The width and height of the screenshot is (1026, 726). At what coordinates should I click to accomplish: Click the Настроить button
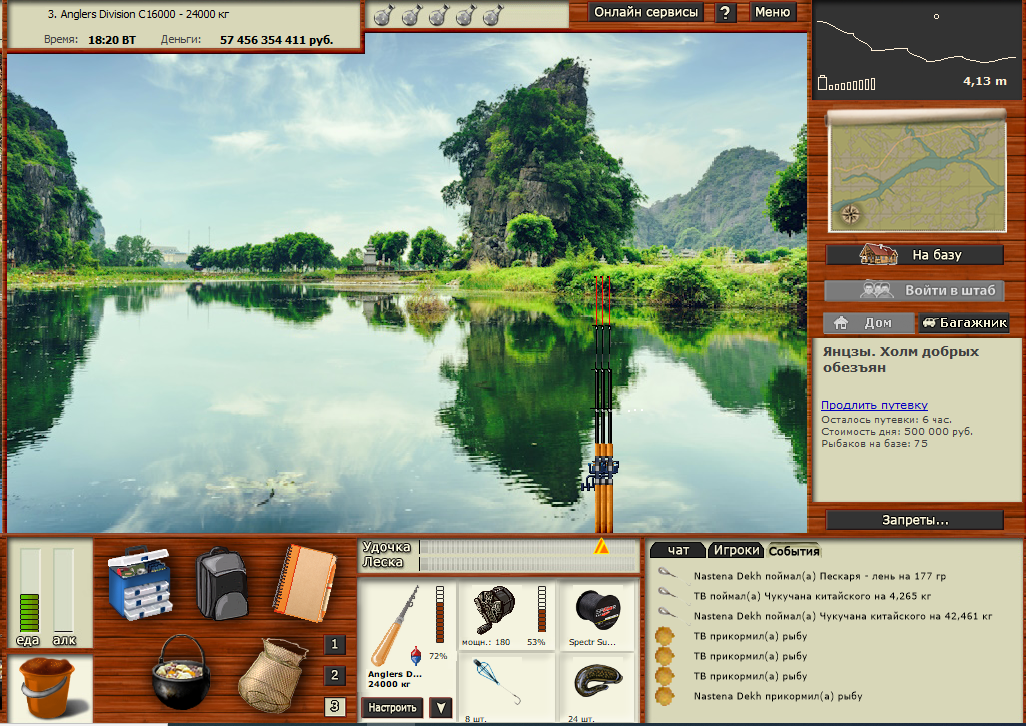pyautogui.click(x=392, y=708)
